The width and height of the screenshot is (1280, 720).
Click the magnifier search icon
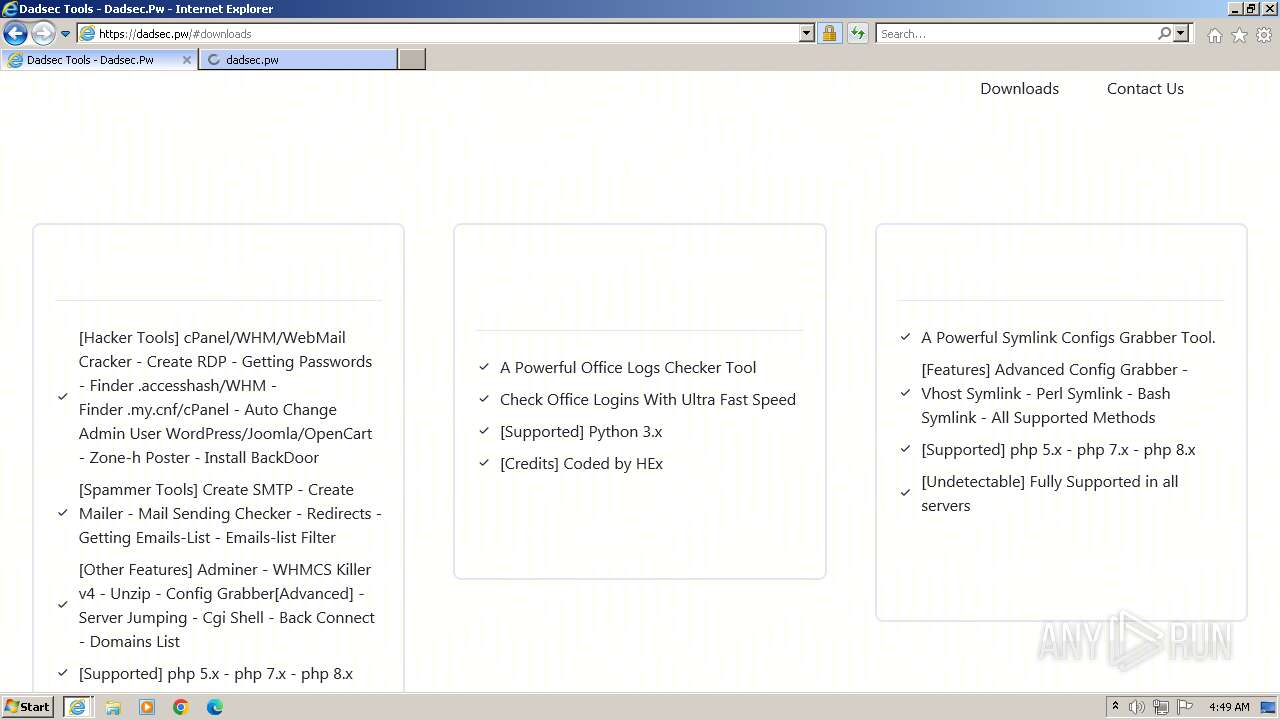click(1164, 34)
